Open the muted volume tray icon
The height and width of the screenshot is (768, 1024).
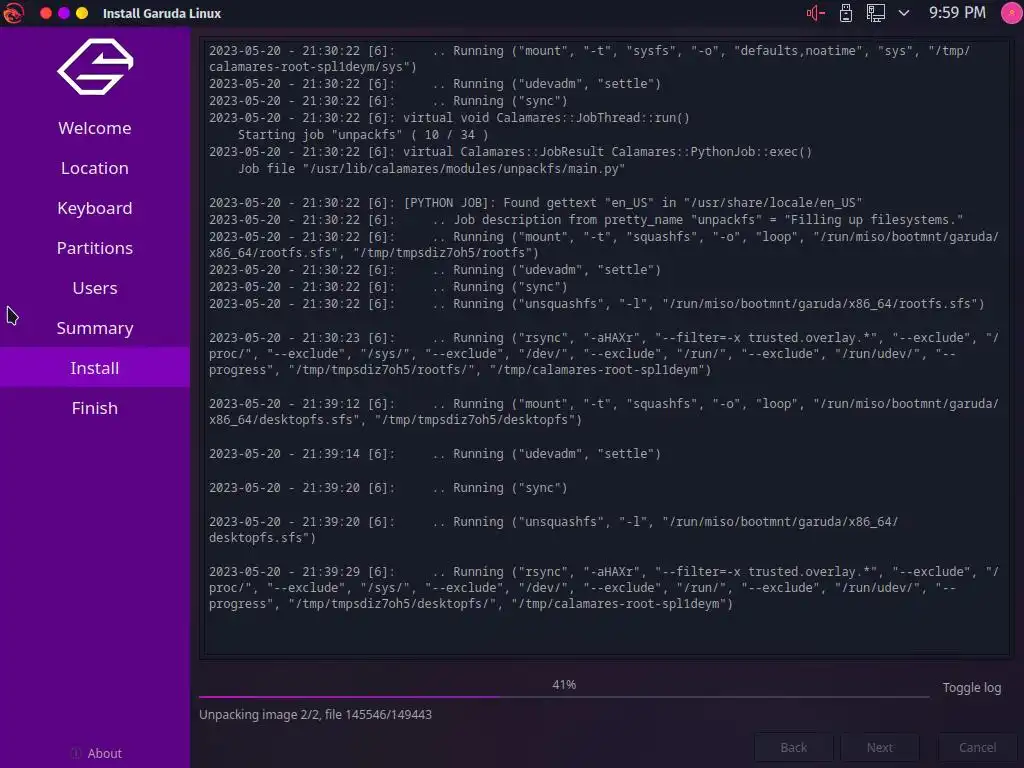tap(816, 13)
